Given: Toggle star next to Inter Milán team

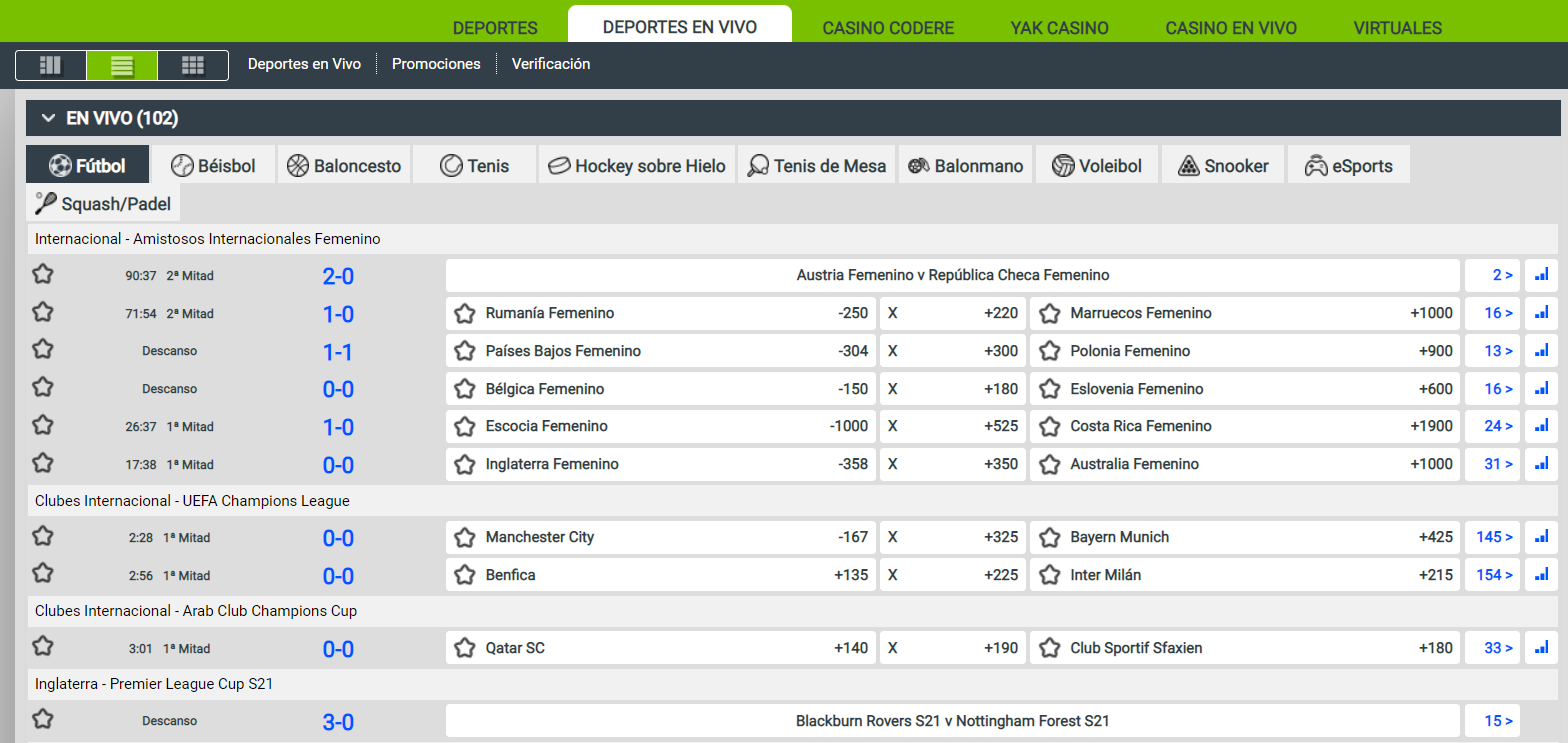Looking at the screenshot, I should pyautogui.click(x=1049, y=576).
